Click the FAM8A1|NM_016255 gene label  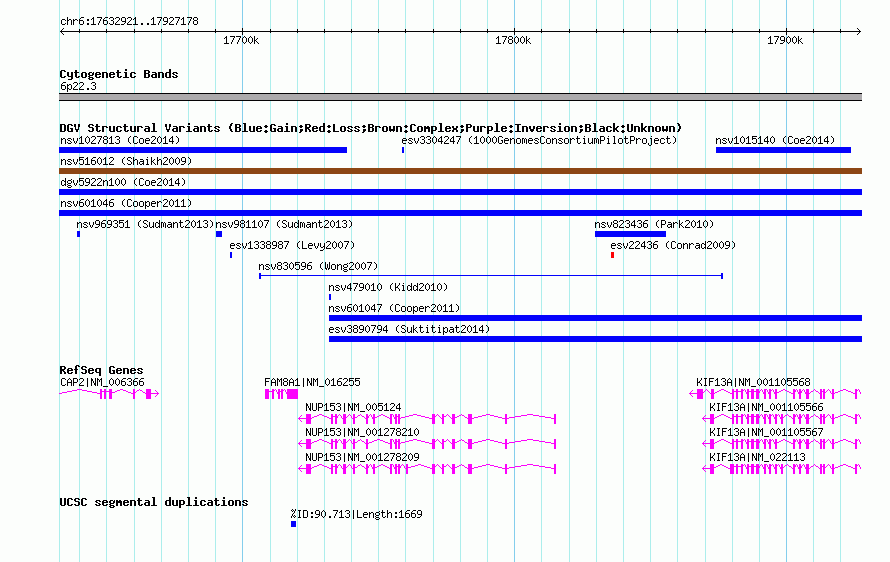(312, 383)
